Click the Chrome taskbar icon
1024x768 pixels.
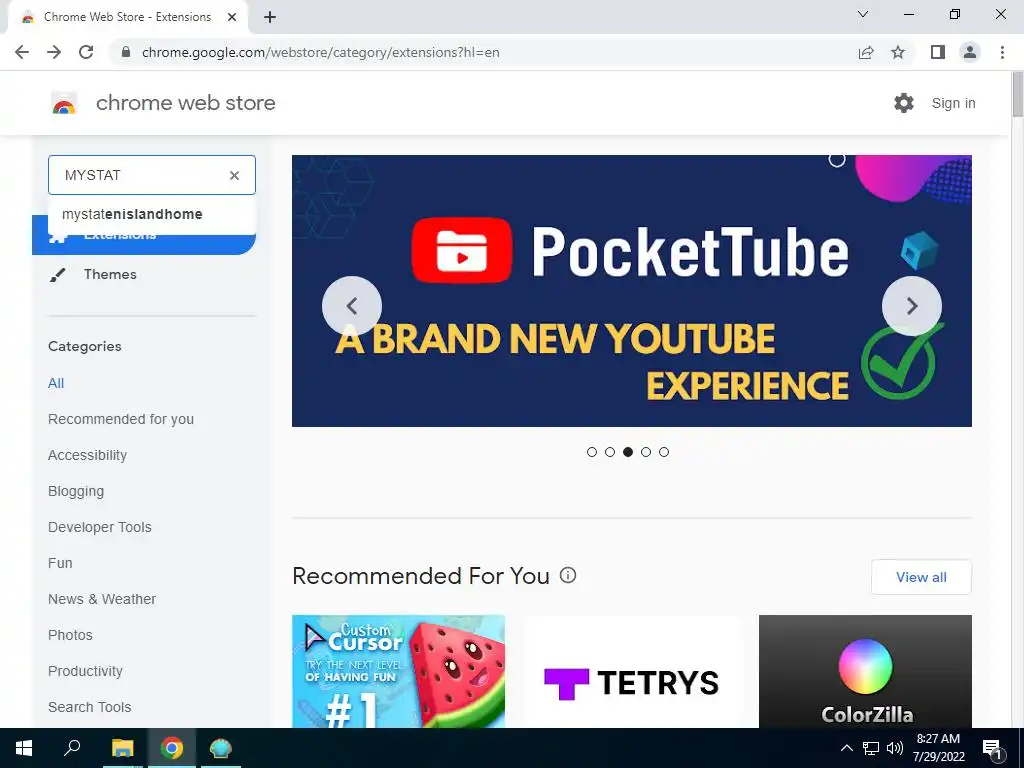[172, 748]
